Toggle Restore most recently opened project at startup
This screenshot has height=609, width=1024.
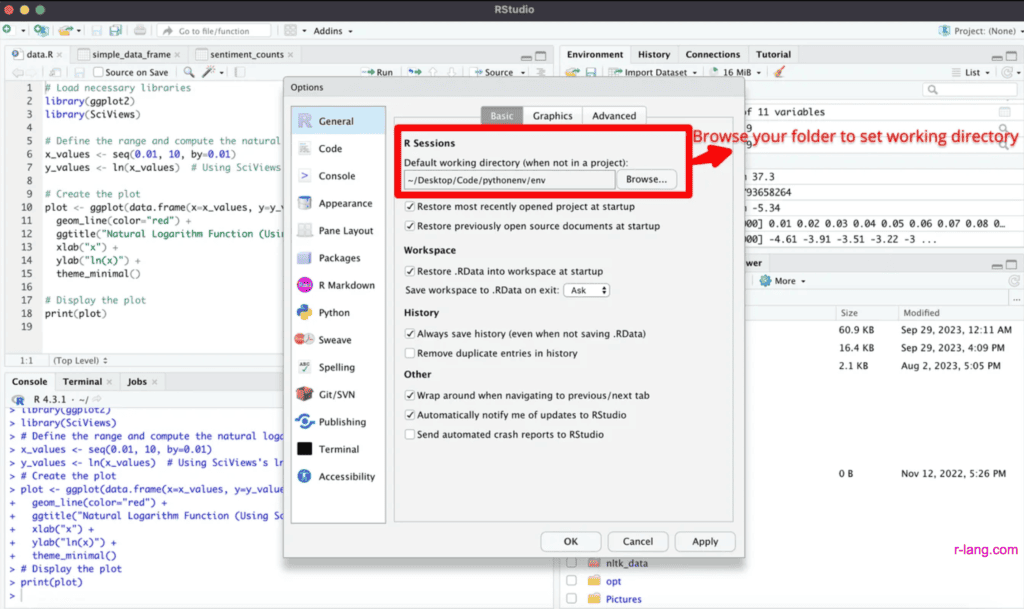409,206
